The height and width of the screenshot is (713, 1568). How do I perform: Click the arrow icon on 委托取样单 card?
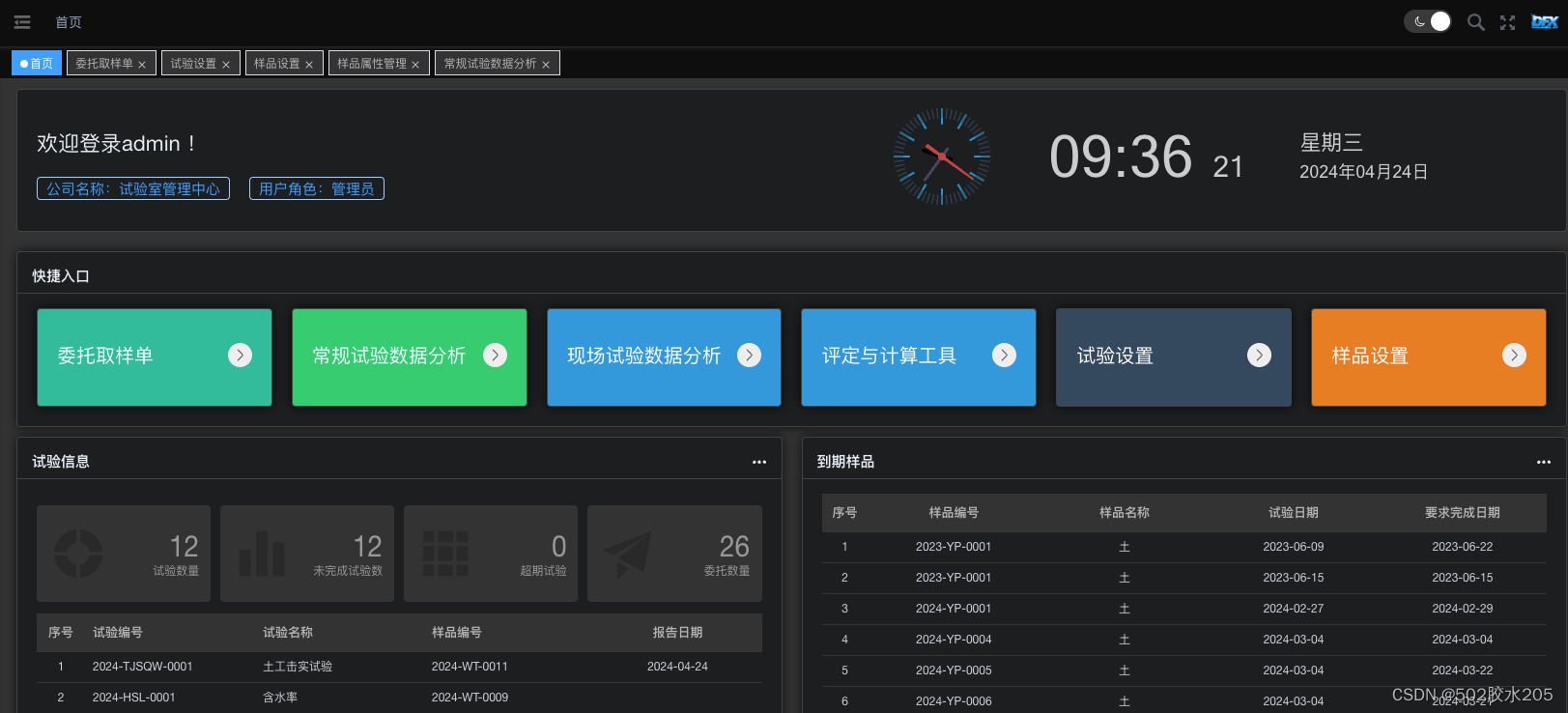pyautogui.click(x=240, y=356)
